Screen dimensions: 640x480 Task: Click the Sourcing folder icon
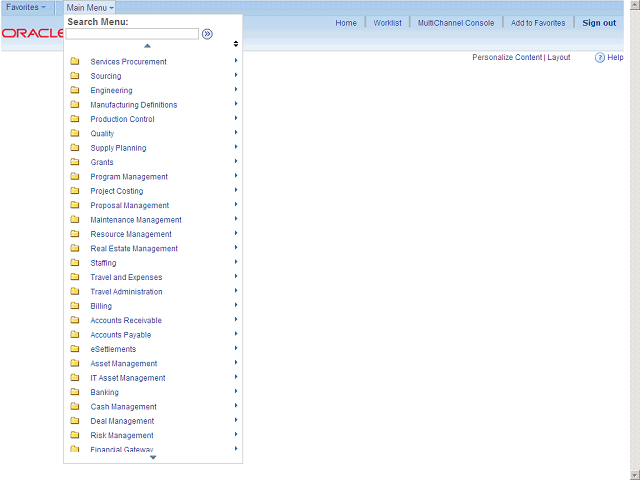(x=75, y=76)
